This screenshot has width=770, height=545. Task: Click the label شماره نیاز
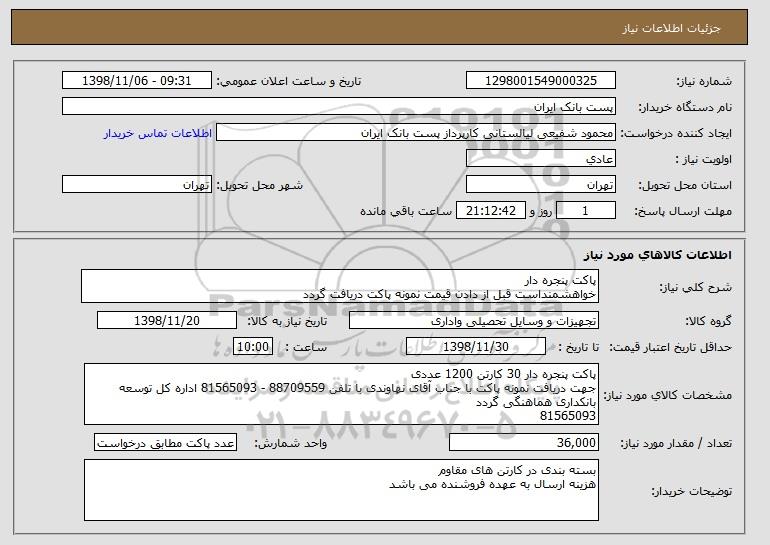704,82
